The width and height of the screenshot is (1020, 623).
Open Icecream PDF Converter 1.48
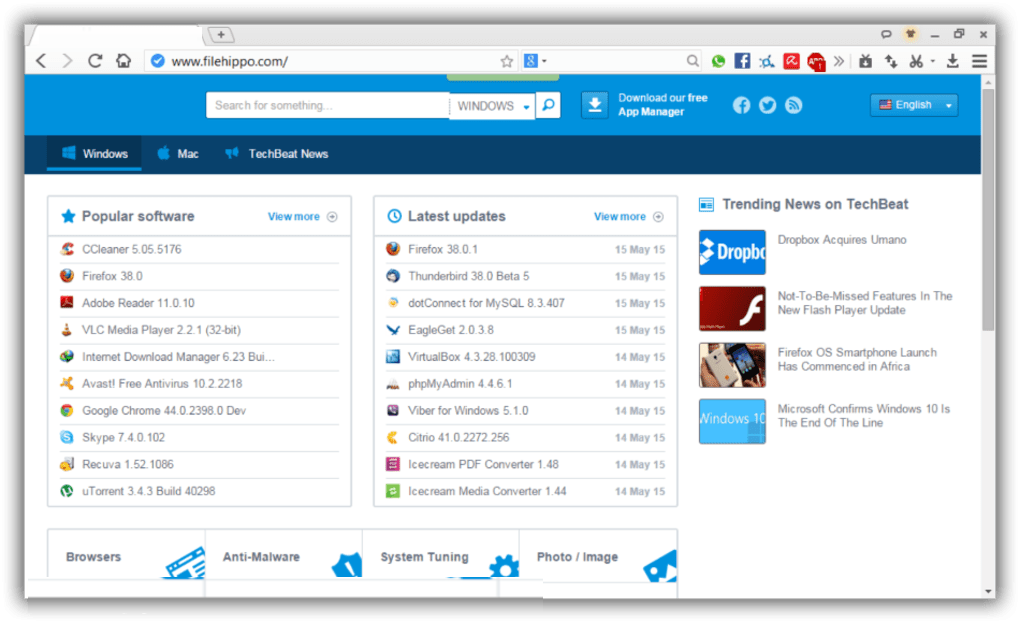click(483, 464)
